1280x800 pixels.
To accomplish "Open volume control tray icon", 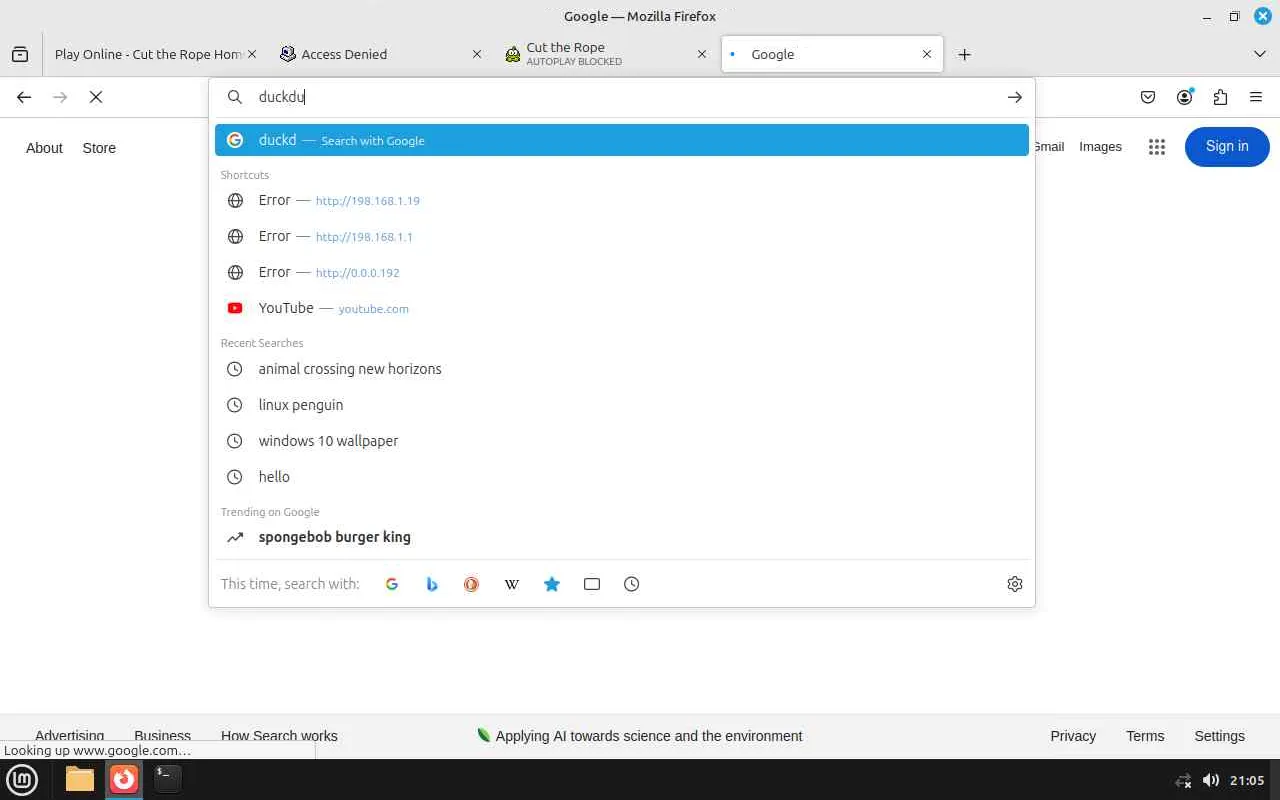I will coord(1210,780).
